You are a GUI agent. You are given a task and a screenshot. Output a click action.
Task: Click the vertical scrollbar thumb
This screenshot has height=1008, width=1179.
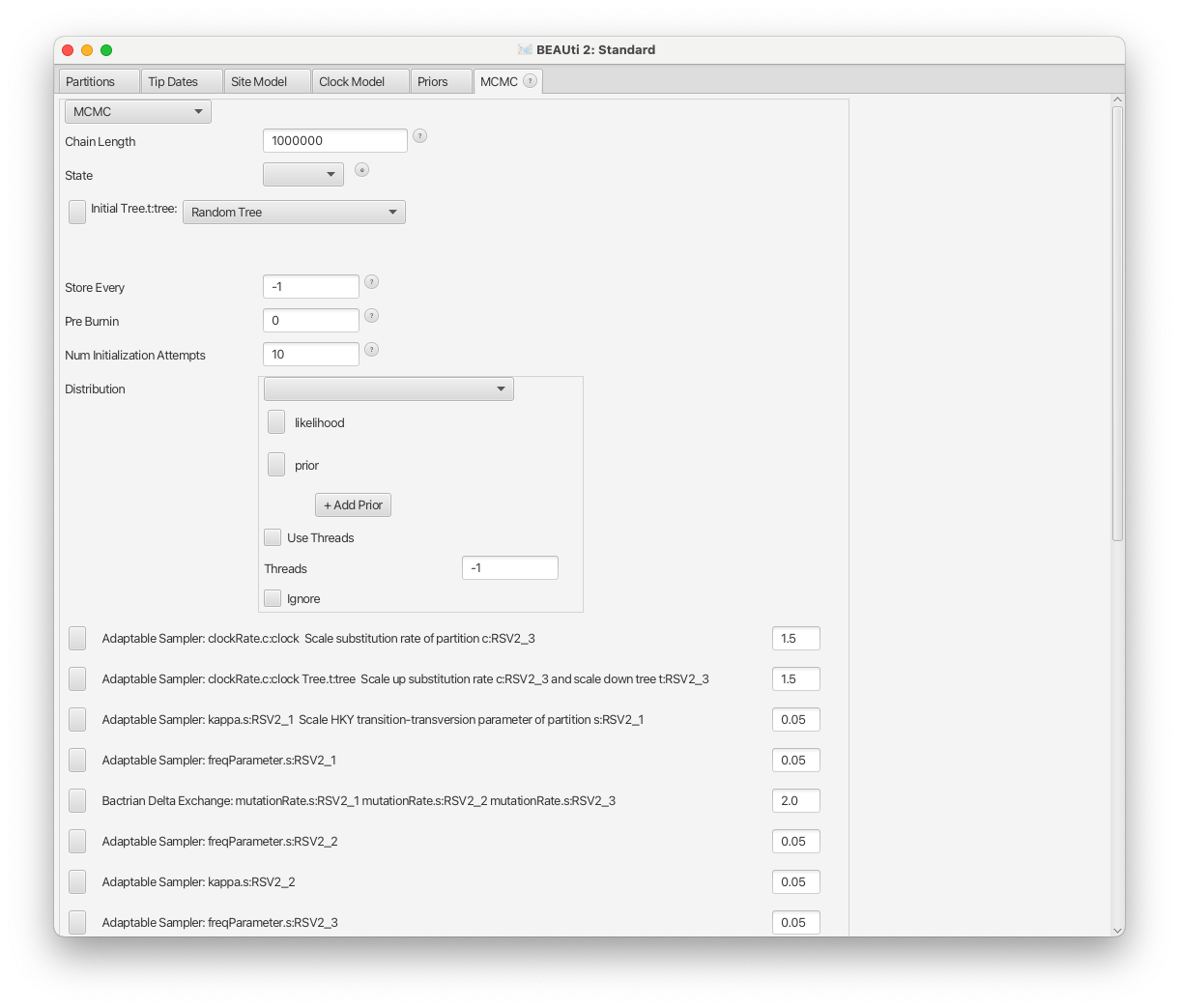click(x=1117, y=323)
